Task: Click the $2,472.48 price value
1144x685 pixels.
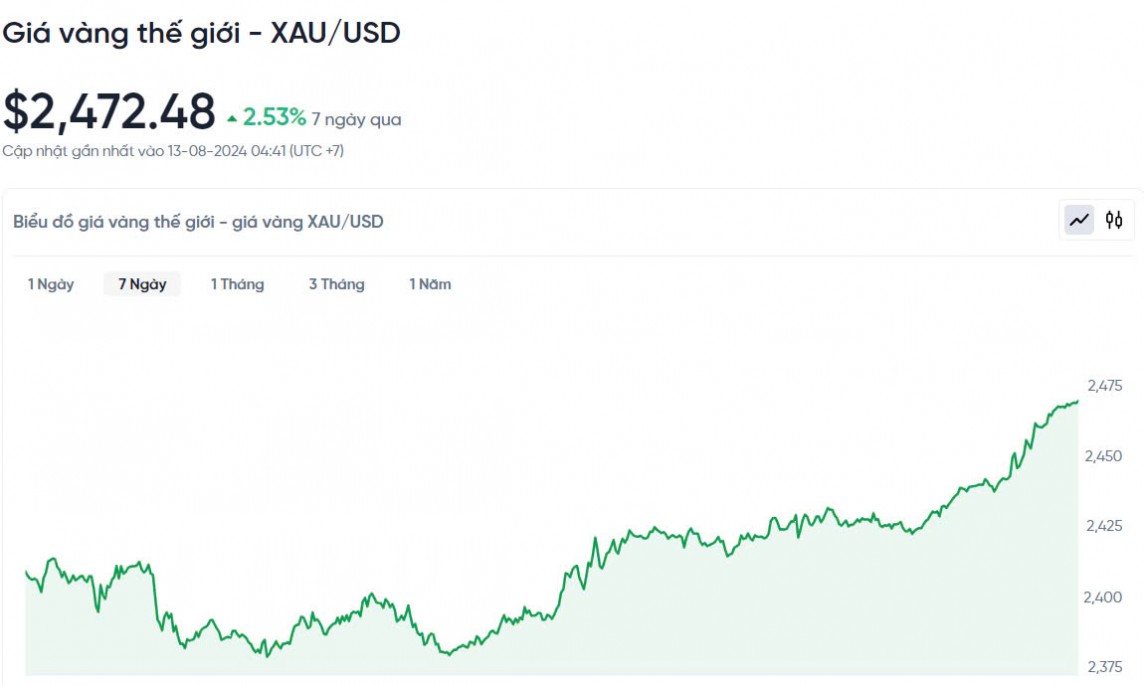Action: (x=109, y=111)
